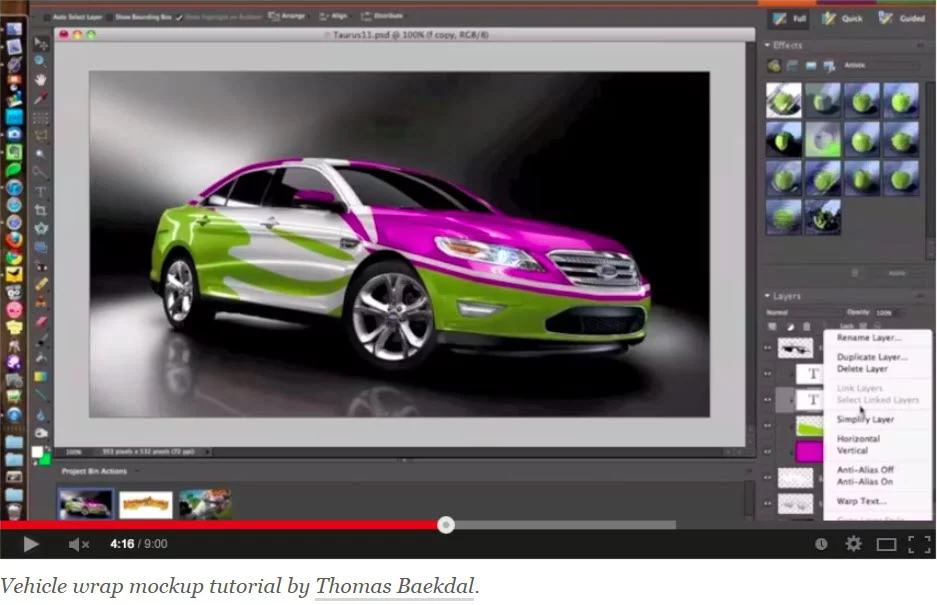937x605 pixels.
Task: Show Layer Styles in the Effects panel
Action: (792, 66)
